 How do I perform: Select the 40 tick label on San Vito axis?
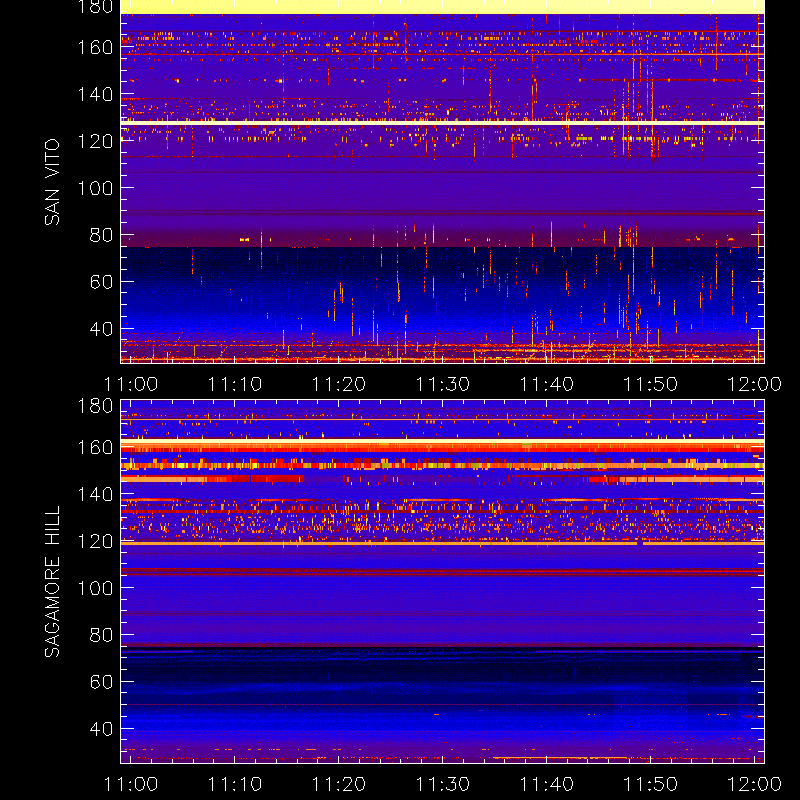101,329
